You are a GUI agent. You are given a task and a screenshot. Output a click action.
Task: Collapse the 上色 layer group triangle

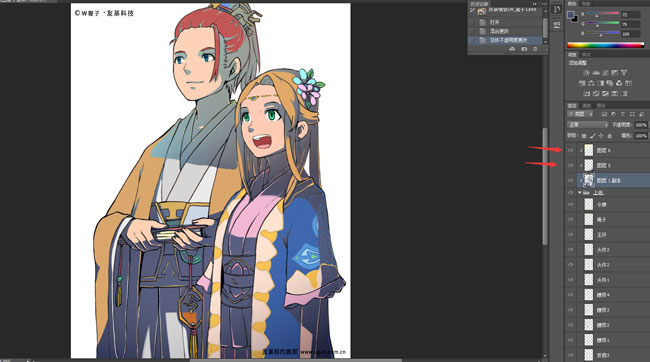(x=580, y=192)
